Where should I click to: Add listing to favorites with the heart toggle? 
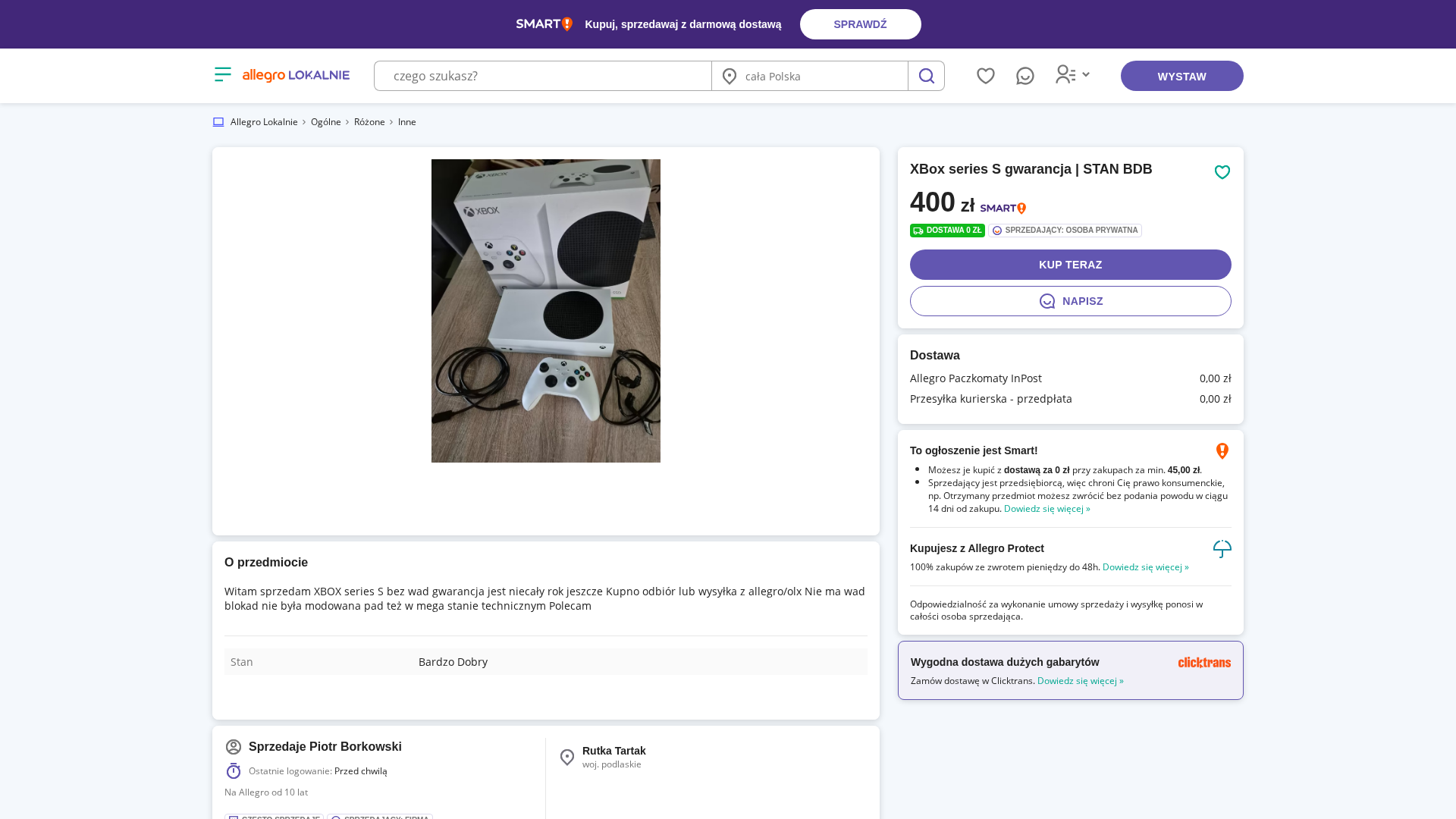pos(1222,172)
